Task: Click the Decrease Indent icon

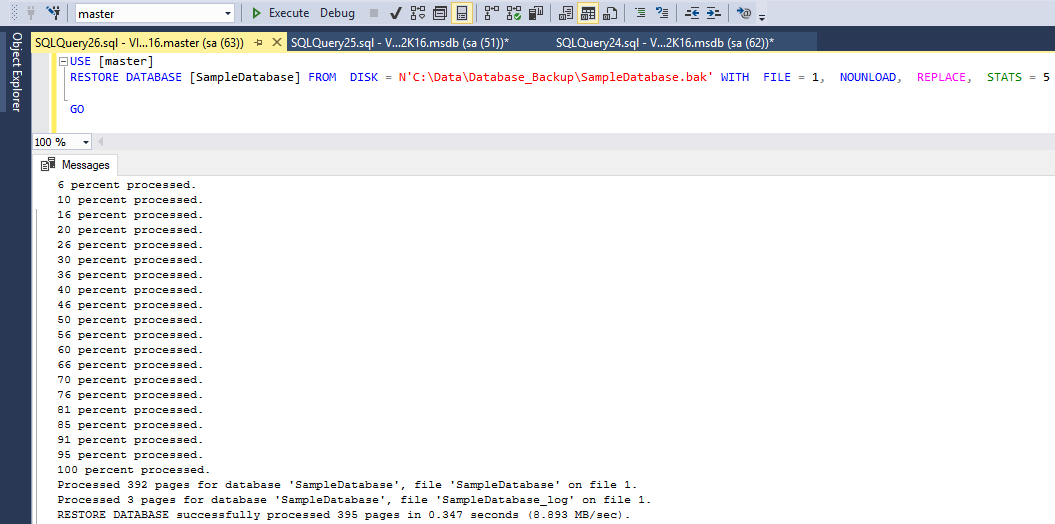Action: (x=692, y=13)
